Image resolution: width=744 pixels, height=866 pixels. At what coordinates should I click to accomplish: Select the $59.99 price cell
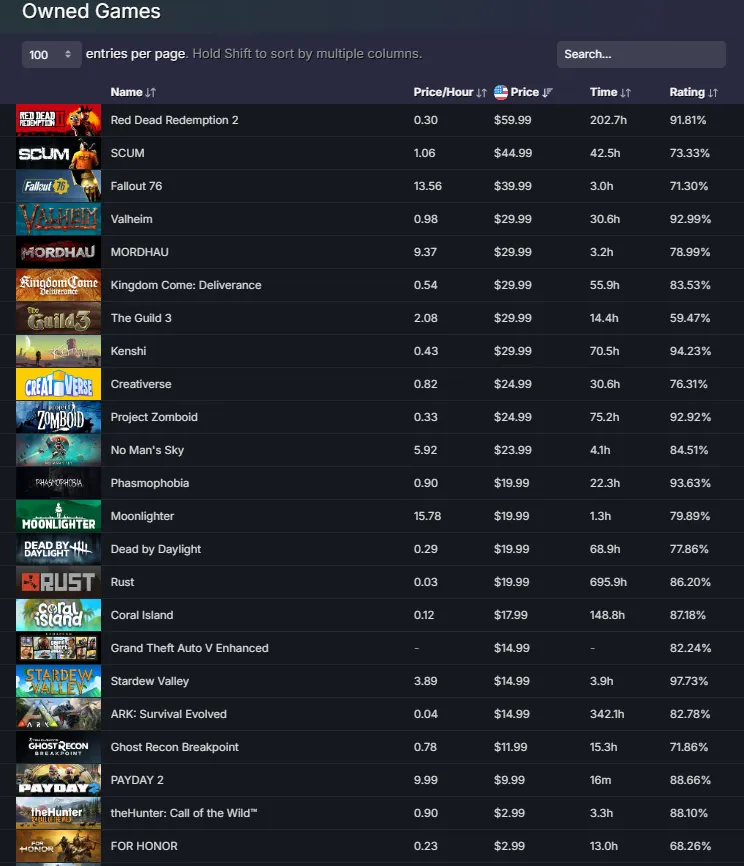pyautogui.click(x=513, y=120)
